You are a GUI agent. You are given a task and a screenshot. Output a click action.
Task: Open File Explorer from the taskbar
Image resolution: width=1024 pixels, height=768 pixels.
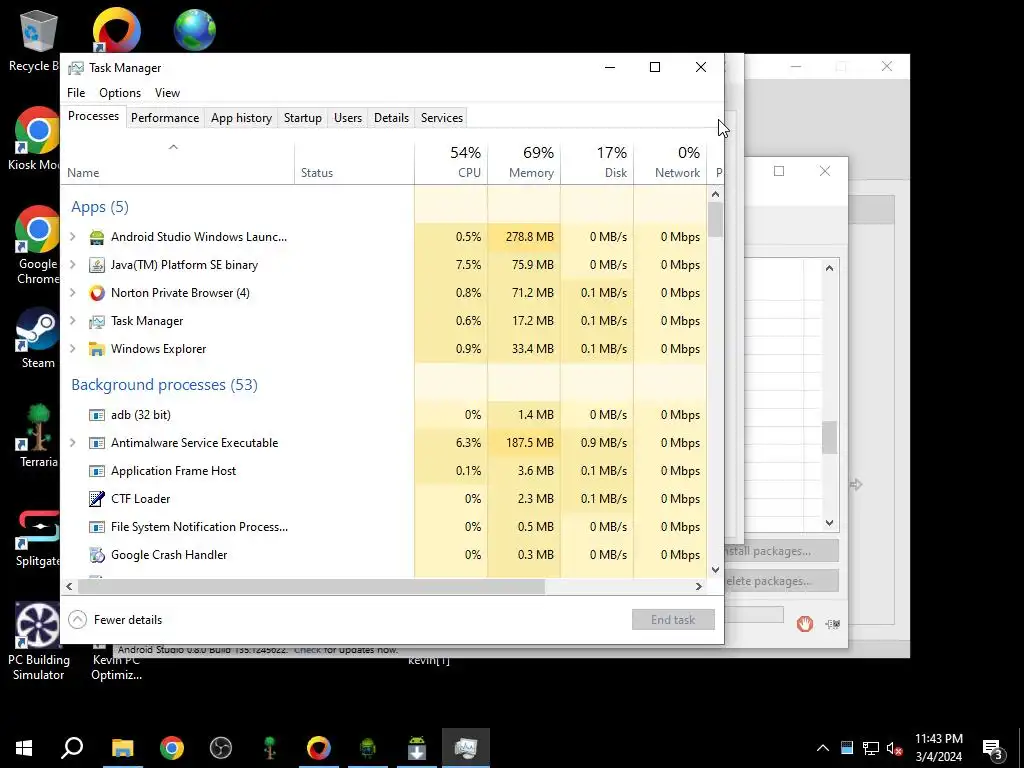tap(122, 748)
